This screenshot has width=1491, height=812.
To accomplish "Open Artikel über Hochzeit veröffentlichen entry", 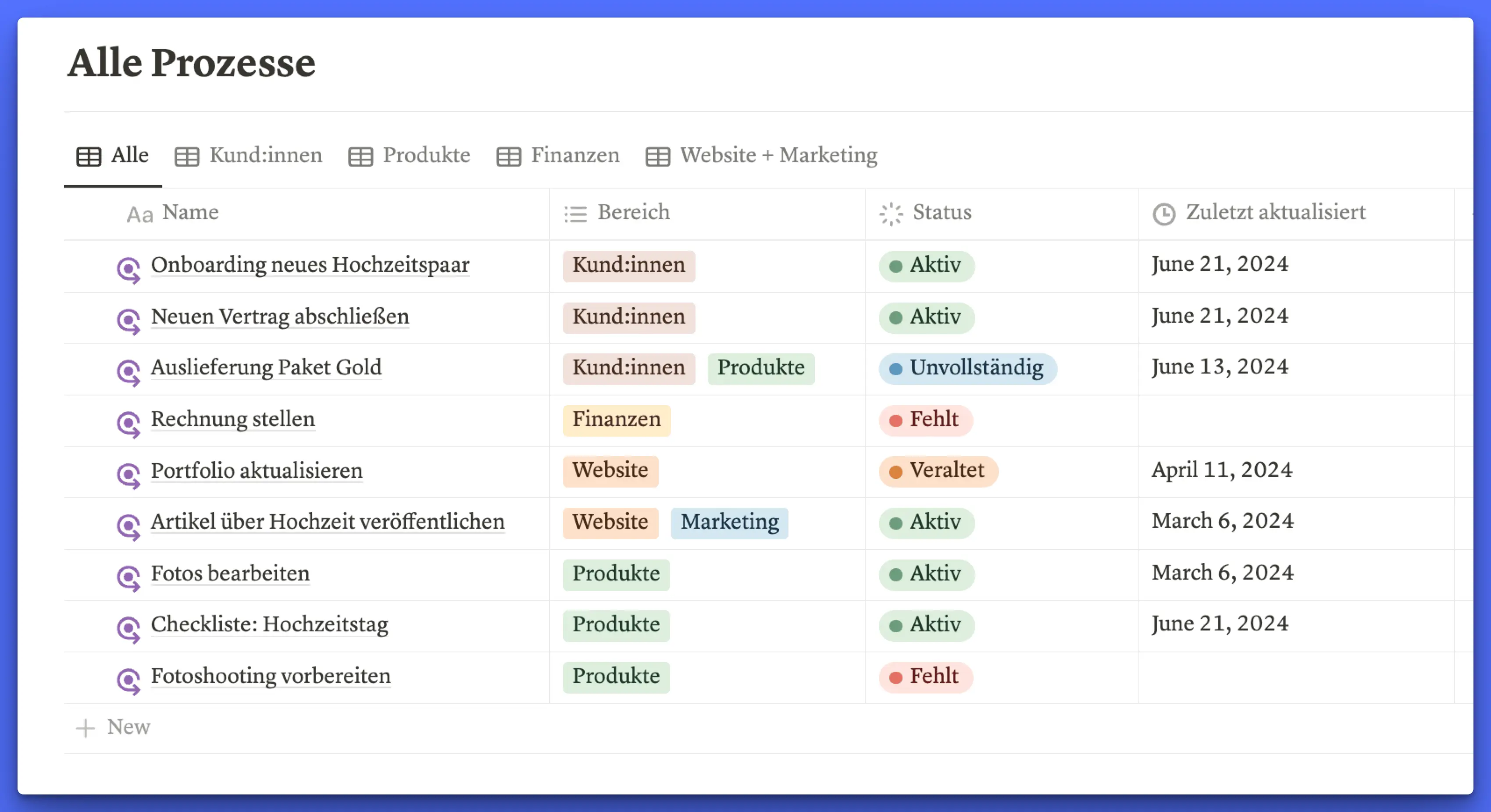I will (328, 521).
